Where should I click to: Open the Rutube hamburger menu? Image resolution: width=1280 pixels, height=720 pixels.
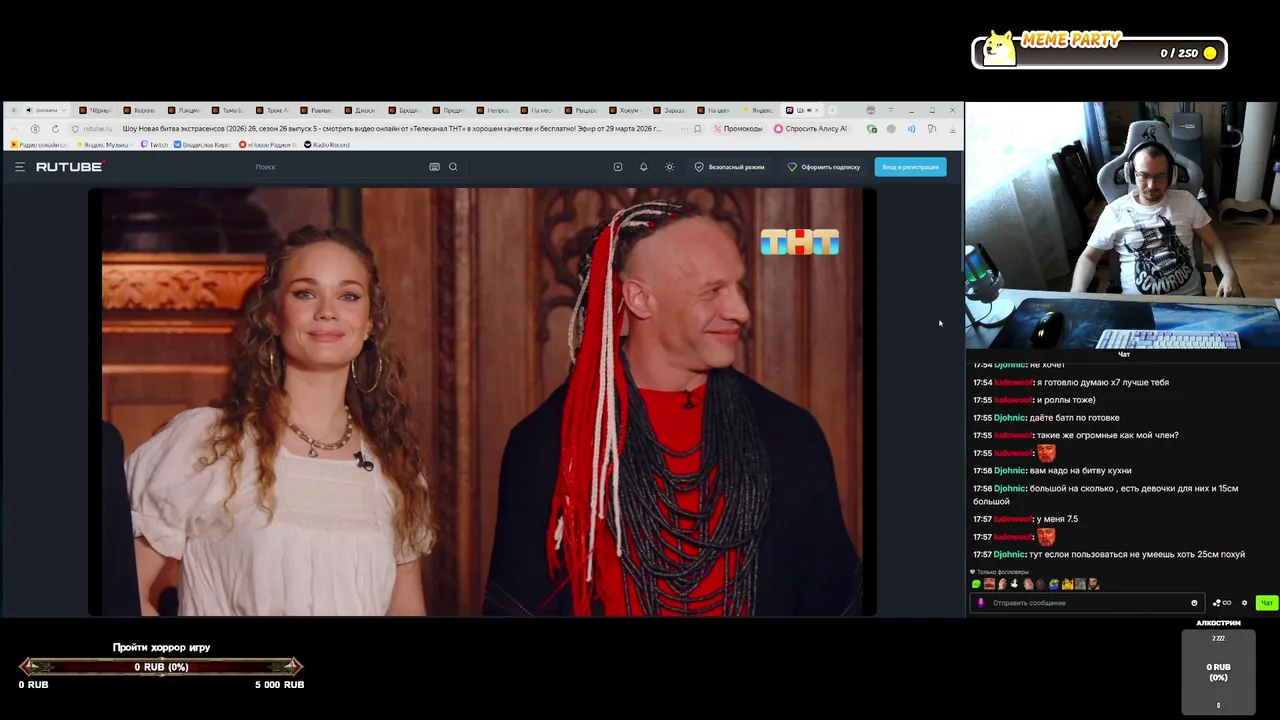click(x=20, y=167)
